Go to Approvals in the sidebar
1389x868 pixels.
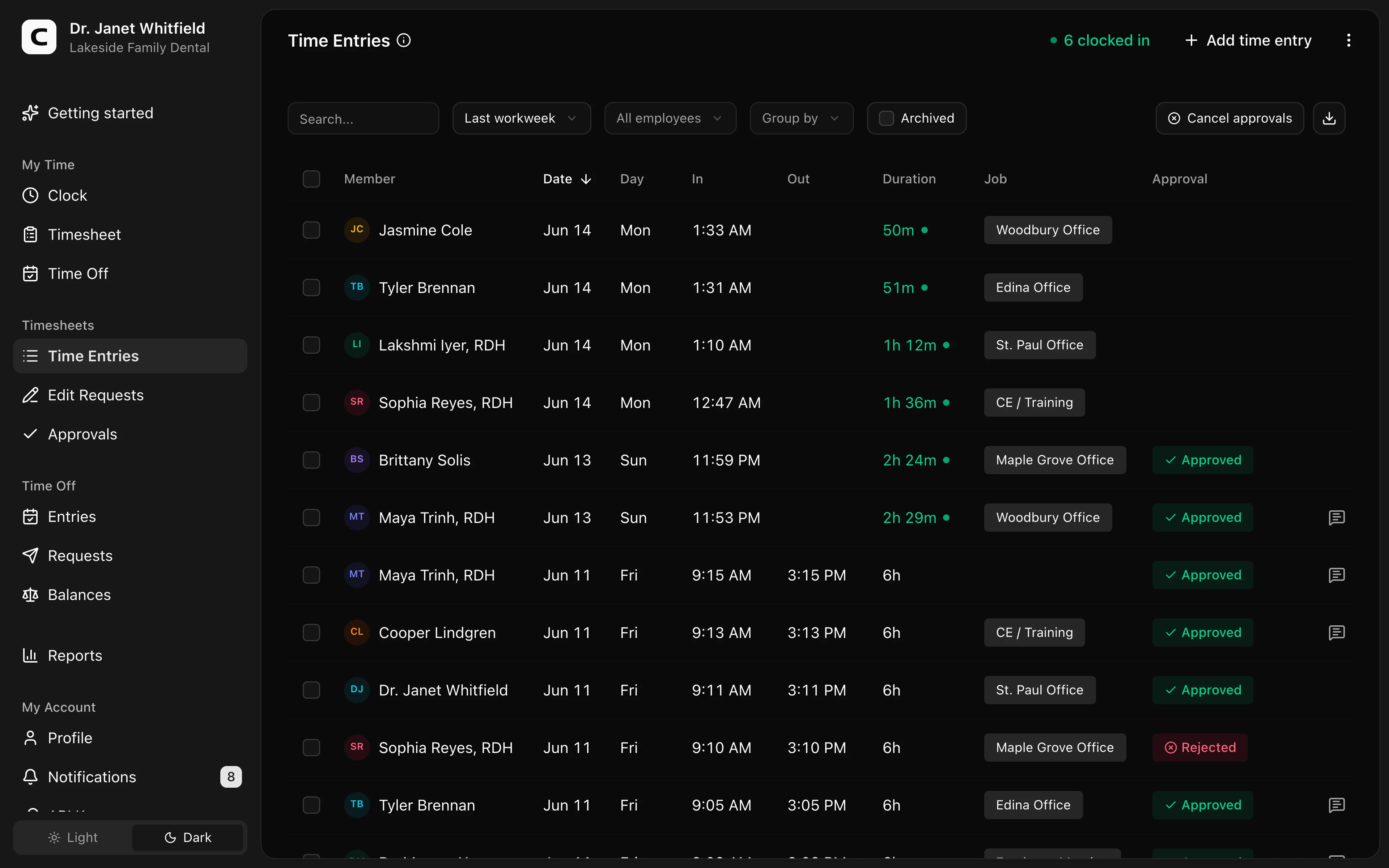pos(130,435)
